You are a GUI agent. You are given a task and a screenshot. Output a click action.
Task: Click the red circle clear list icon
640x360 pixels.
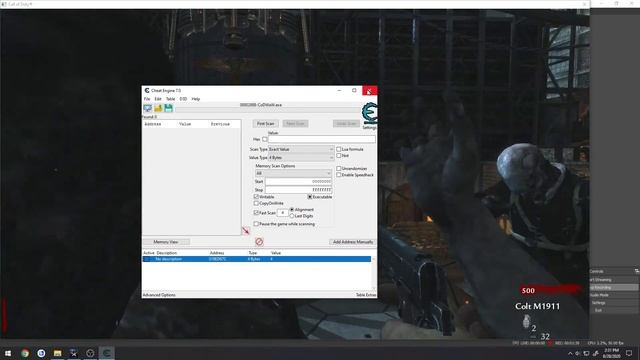click(259, 242)
